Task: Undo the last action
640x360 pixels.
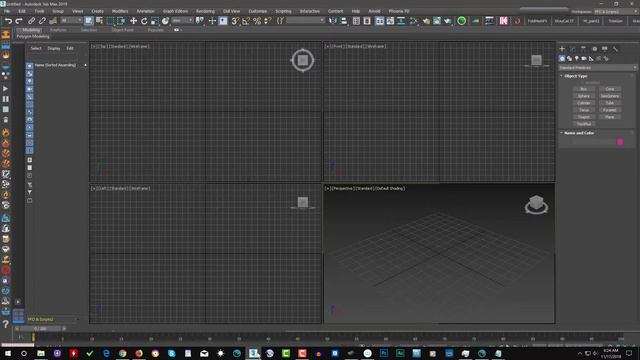Action: click(x=8, y=21)
